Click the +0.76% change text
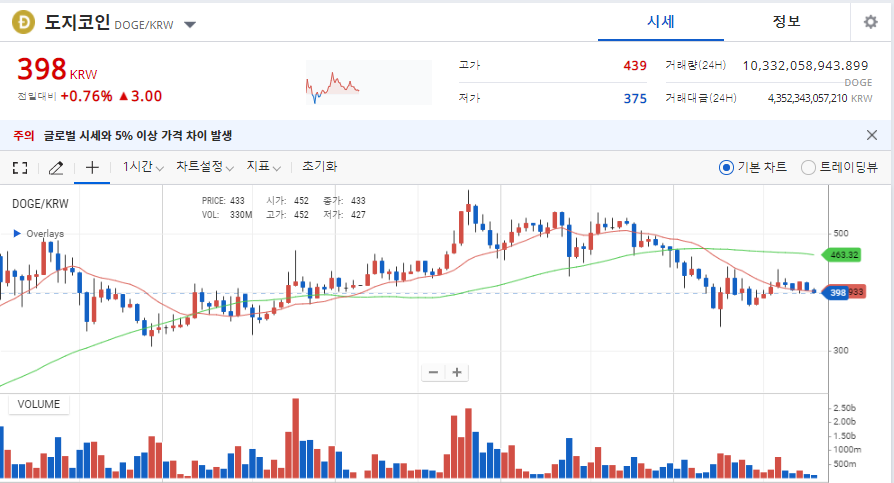 pos(86,96)
